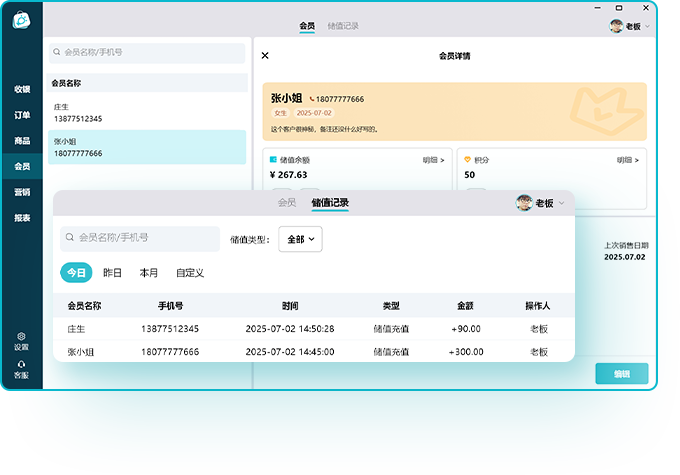Click the 2025-07-02 date tag
680x475 pixels.
(x=314, y=113)
